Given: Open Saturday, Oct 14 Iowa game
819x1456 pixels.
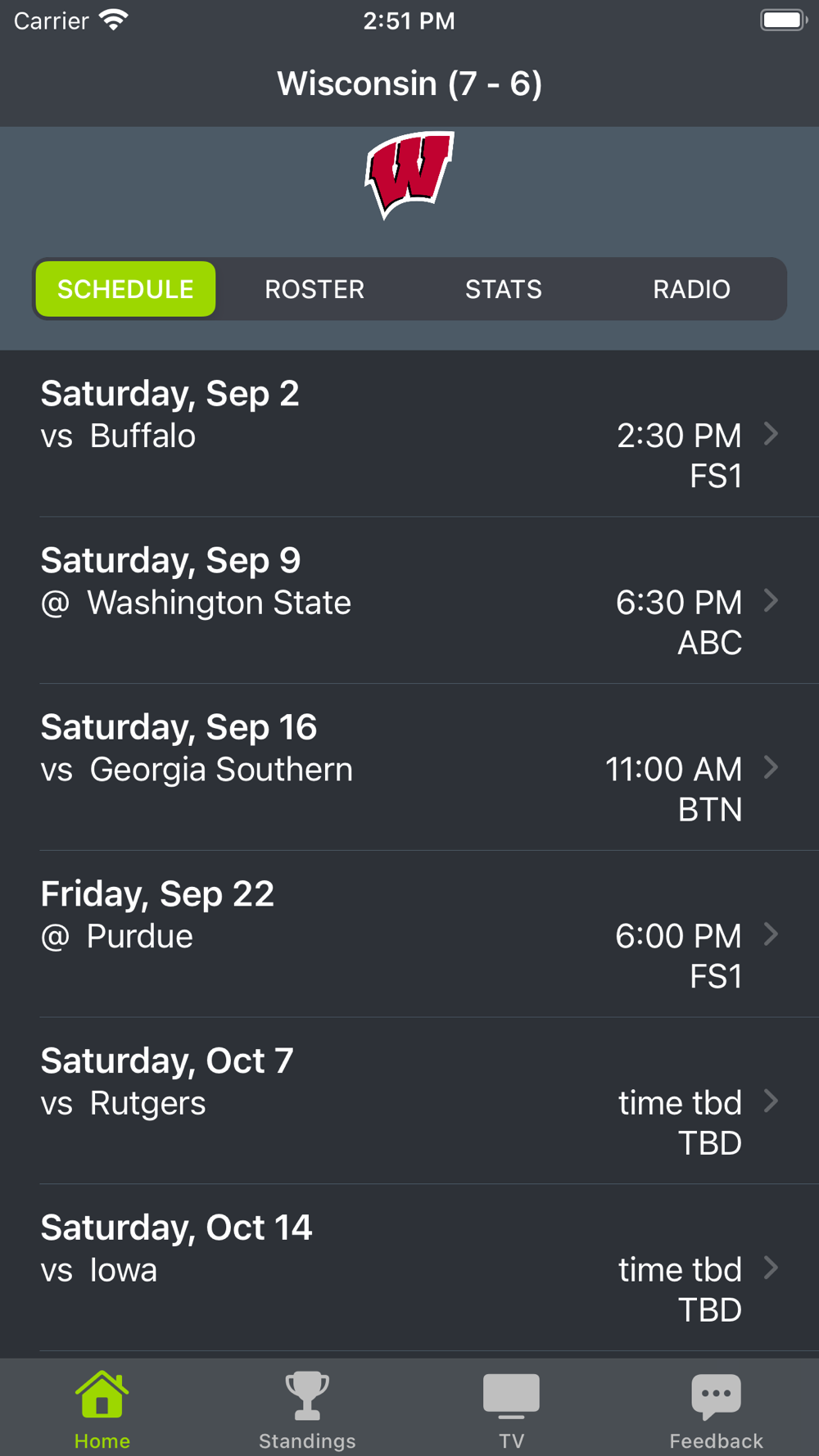Looking at the screenshot, I should point(409,1268).
